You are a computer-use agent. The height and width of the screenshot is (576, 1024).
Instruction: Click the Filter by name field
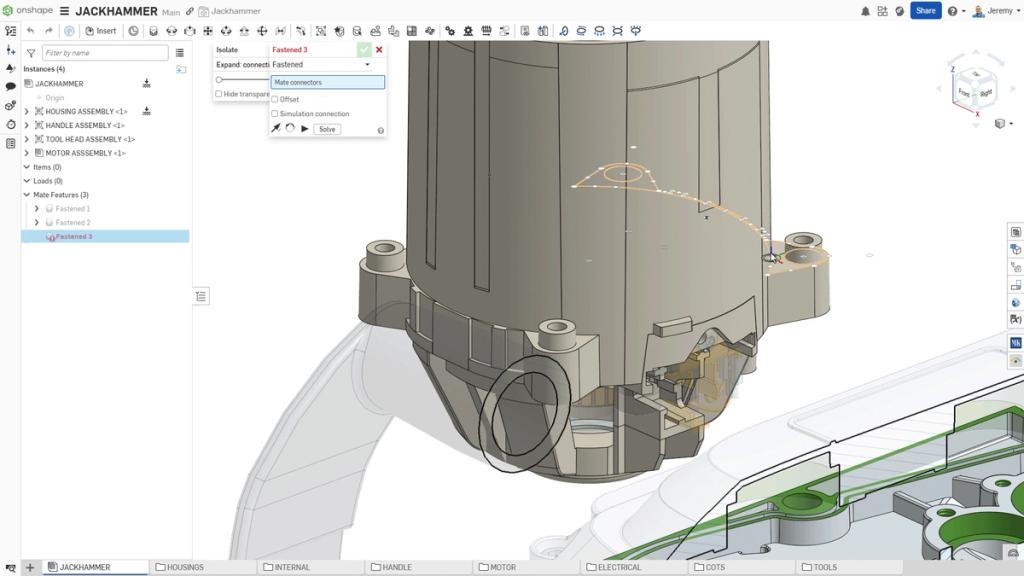pyautogui.click(x=105, y=52)
